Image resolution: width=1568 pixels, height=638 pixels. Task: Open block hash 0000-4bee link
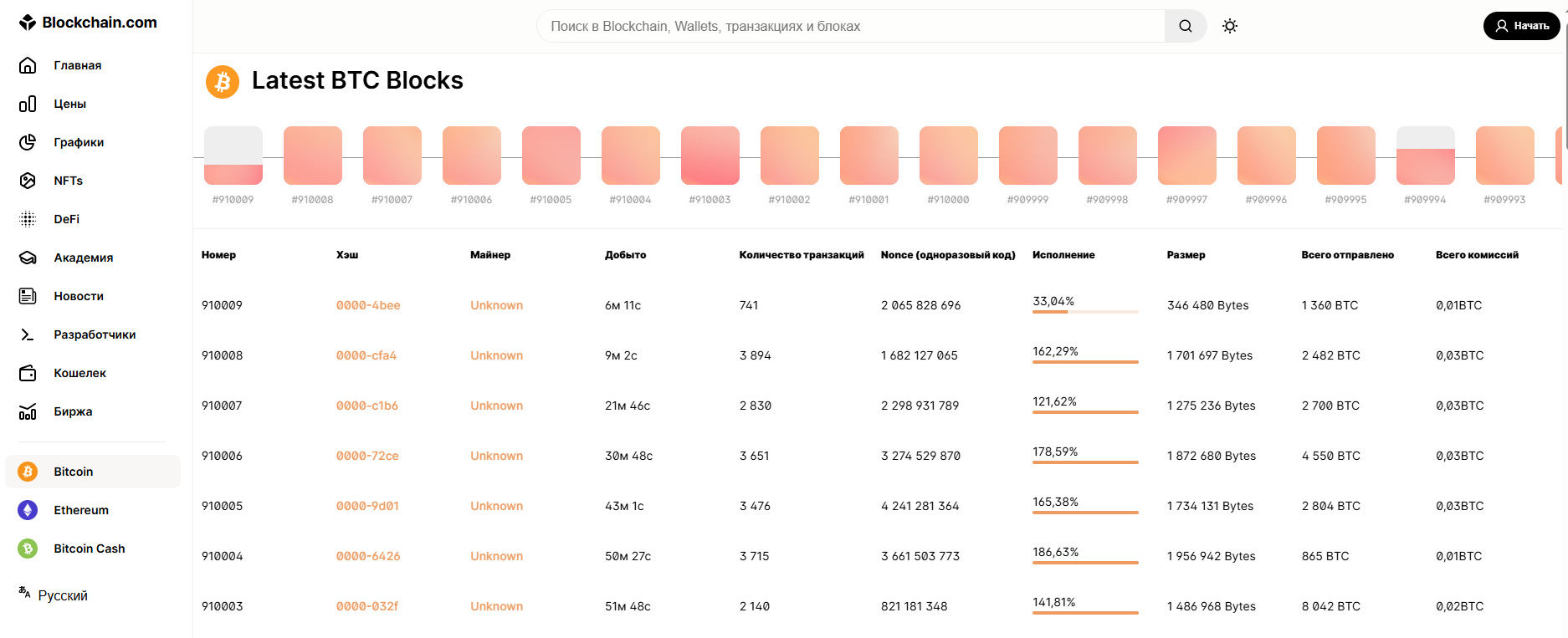click(x=368, y=305)
